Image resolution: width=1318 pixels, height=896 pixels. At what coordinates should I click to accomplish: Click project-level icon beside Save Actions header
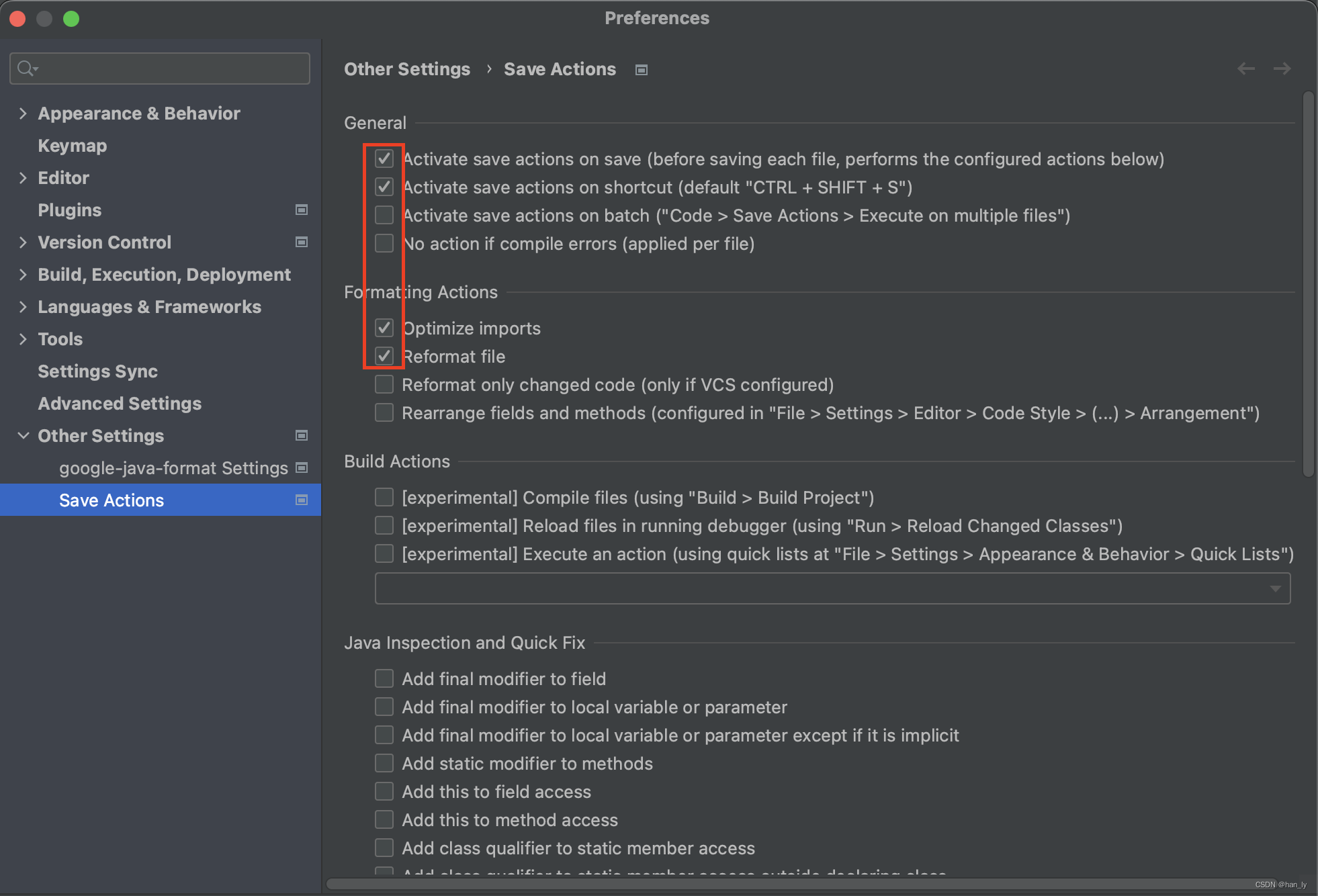(642, 70)
